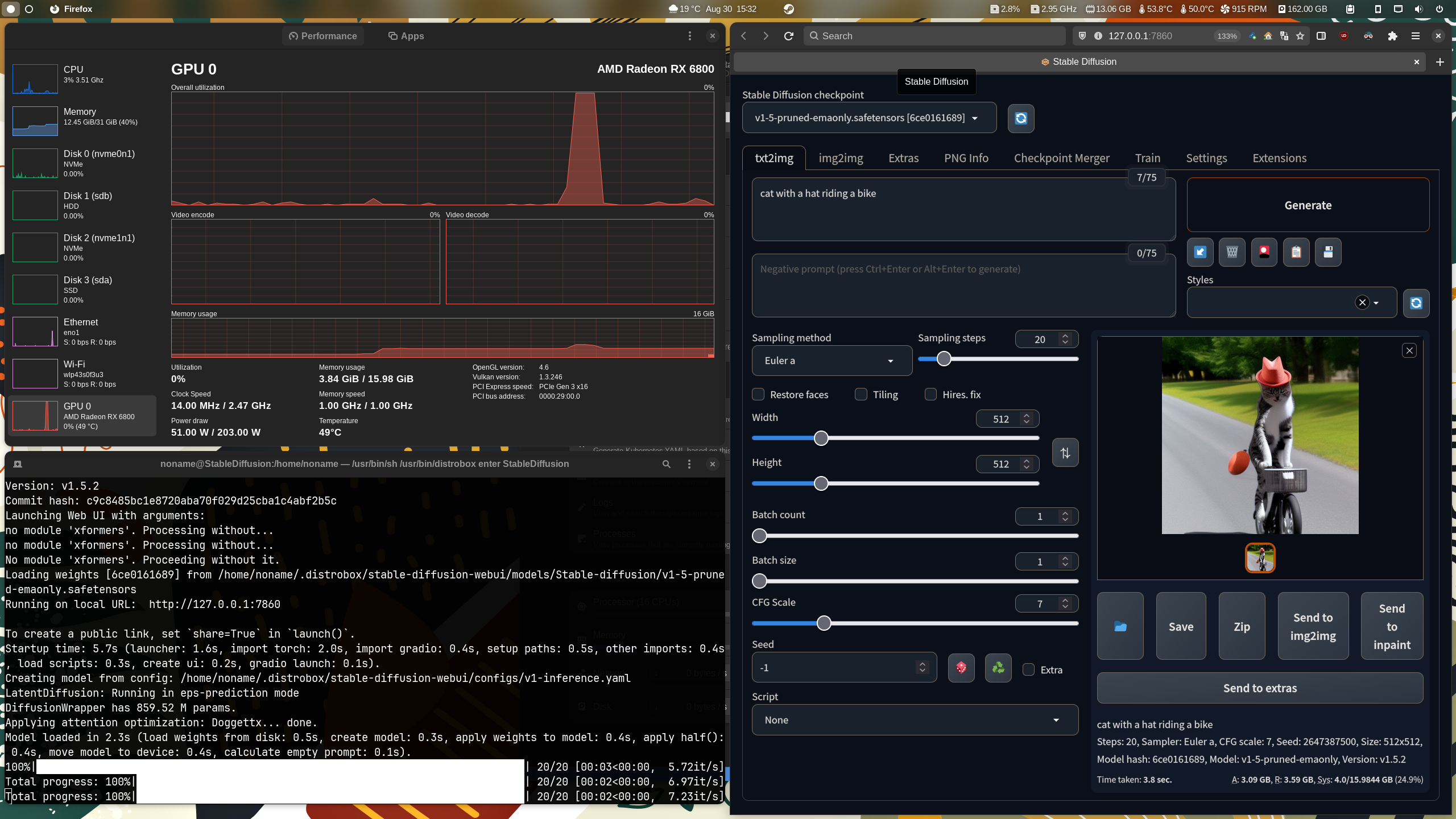
Task: Open the uBlock Origin extension icon
Action: [1344, 36]
